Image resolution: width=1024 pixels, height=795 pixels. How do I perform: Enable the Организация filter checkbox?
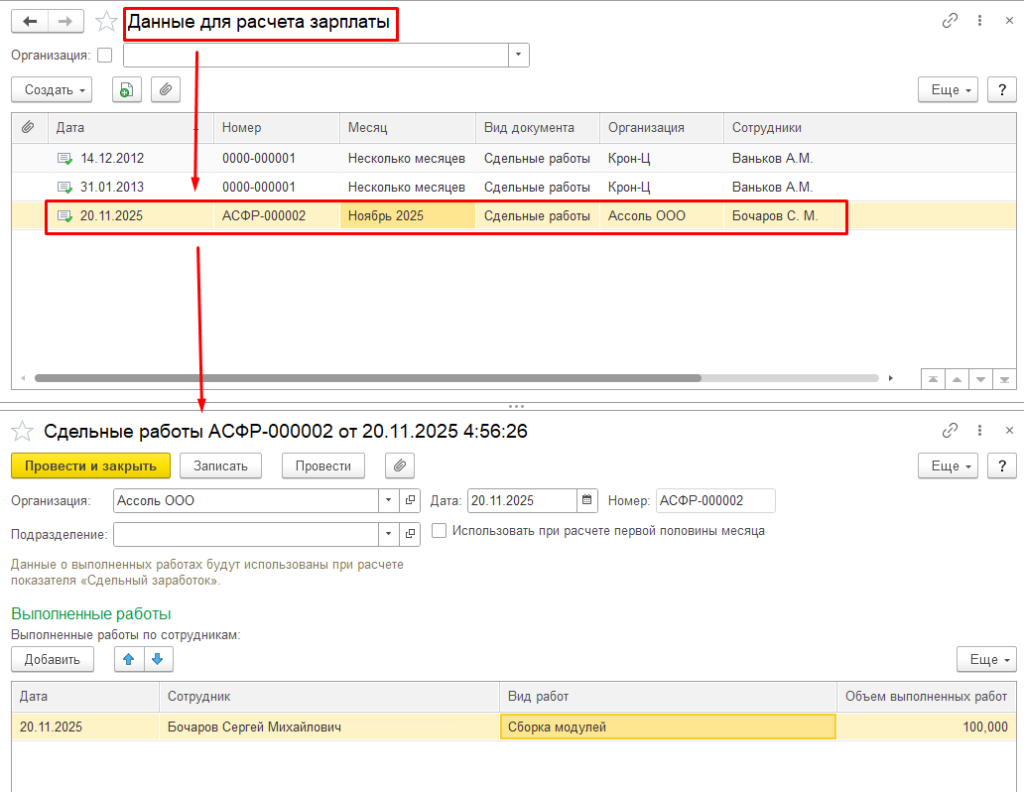pos(105,55)
